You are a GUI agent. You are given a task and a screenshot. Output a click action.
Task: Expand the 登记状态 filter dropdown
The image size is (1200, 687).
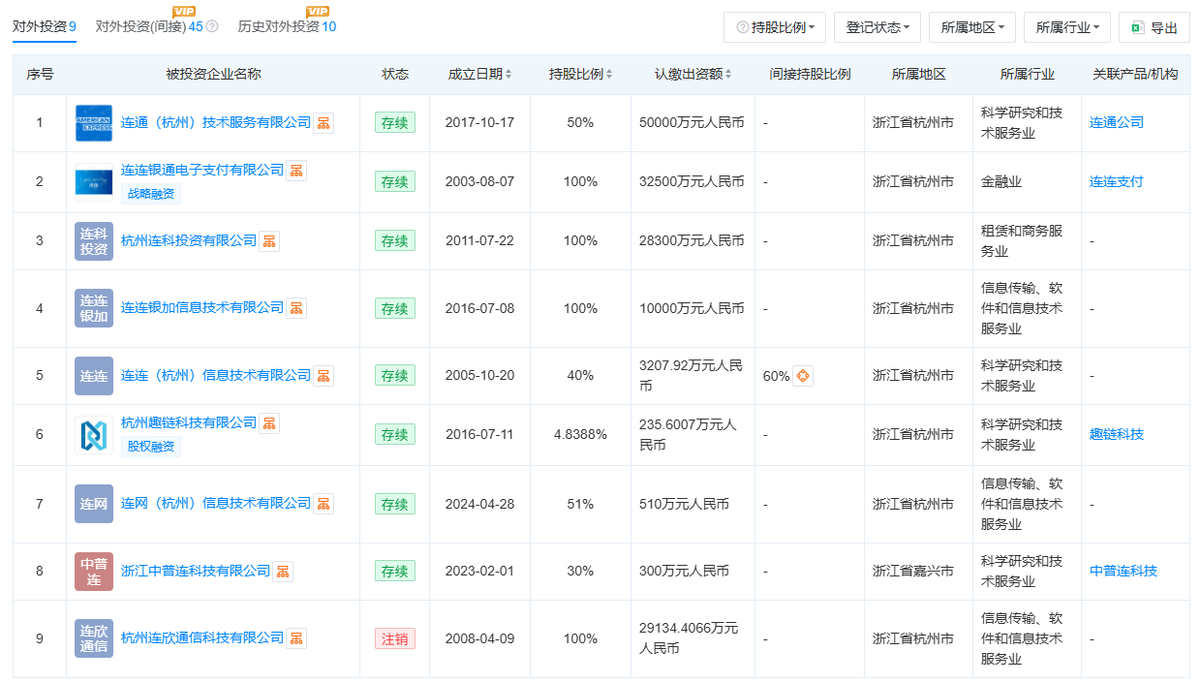pyautogui.click(x=877, y=28)
